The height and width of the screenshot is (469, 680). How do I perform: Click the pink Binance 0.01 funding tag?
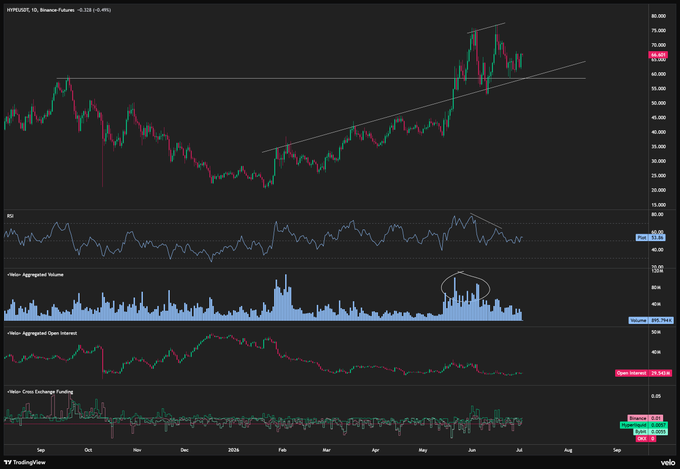click(x=645, y=418)
